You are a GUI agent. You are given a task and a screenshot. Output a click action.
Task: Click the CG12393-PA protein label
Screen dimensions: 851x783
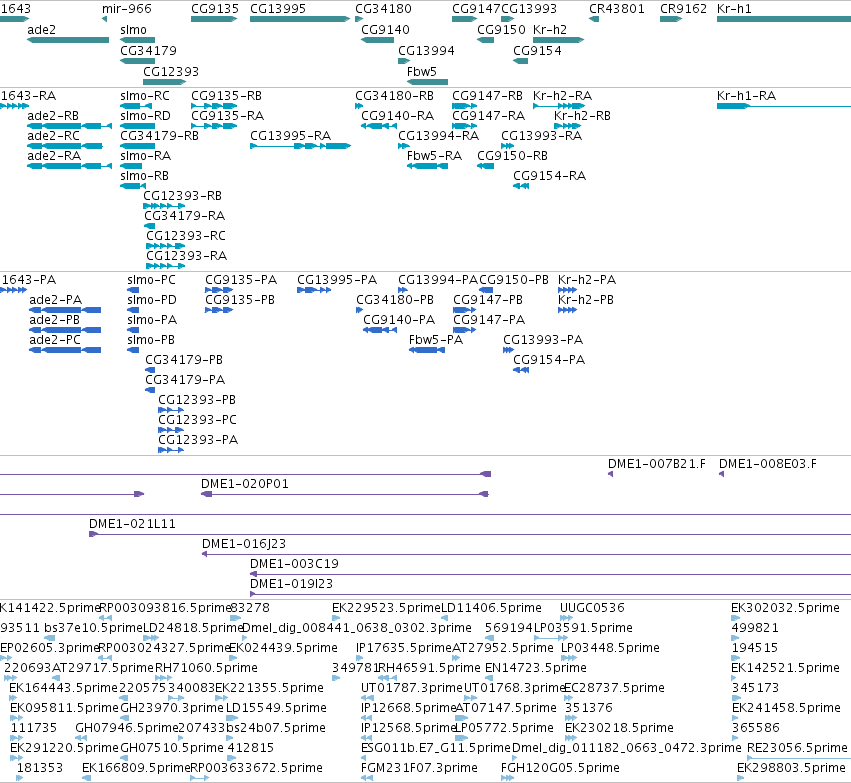(x=198, y=439)
